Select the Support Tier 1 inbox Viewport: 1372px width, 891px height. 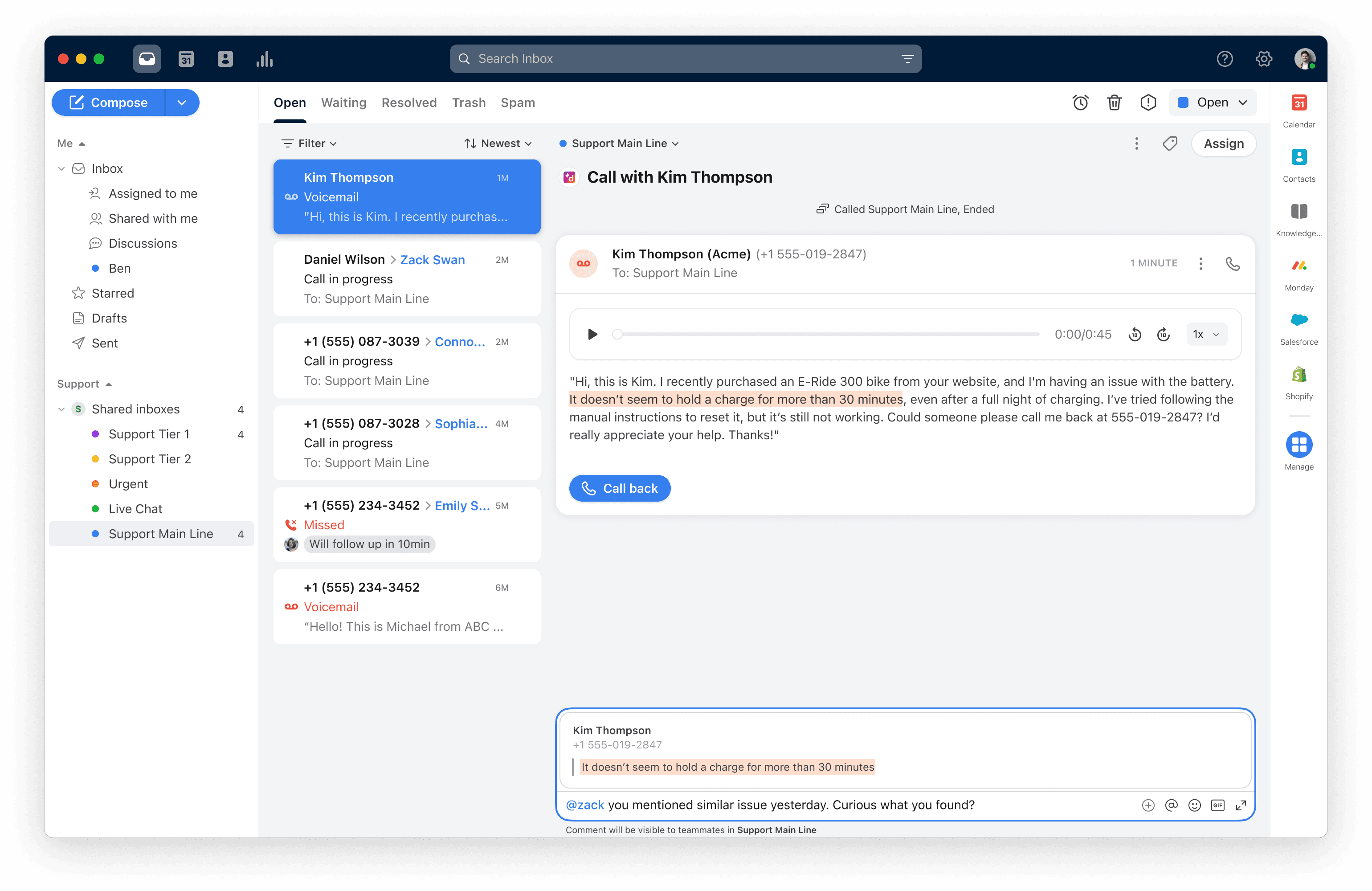pyautogui.click(x=151, y=434)
